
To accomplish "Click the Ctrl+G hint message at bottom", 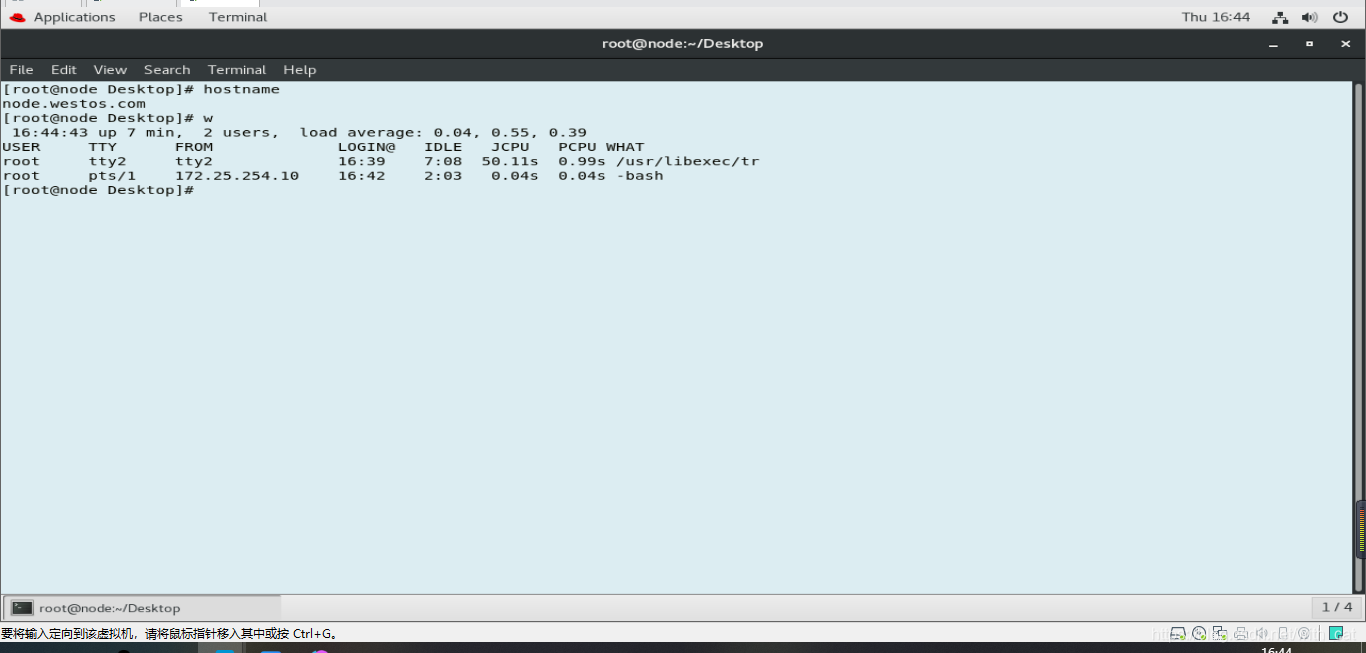I will tap(170, 634).
